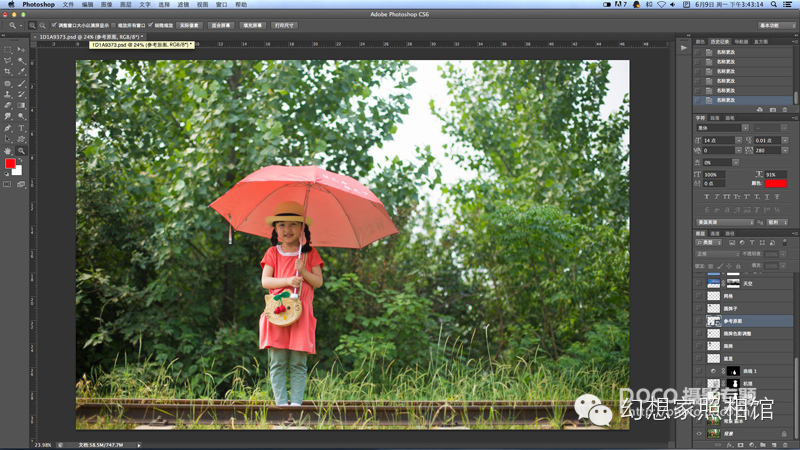Select the Eraser tool

click(x=8, y=106)
